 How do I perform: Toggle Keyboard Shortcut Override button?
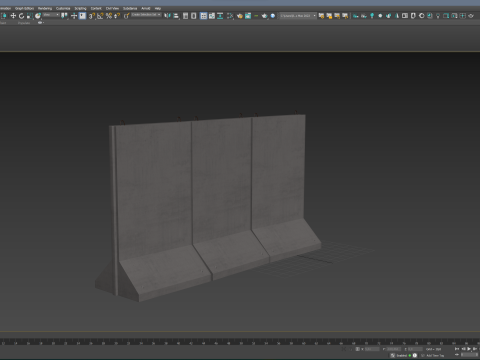tap(82, 16)
